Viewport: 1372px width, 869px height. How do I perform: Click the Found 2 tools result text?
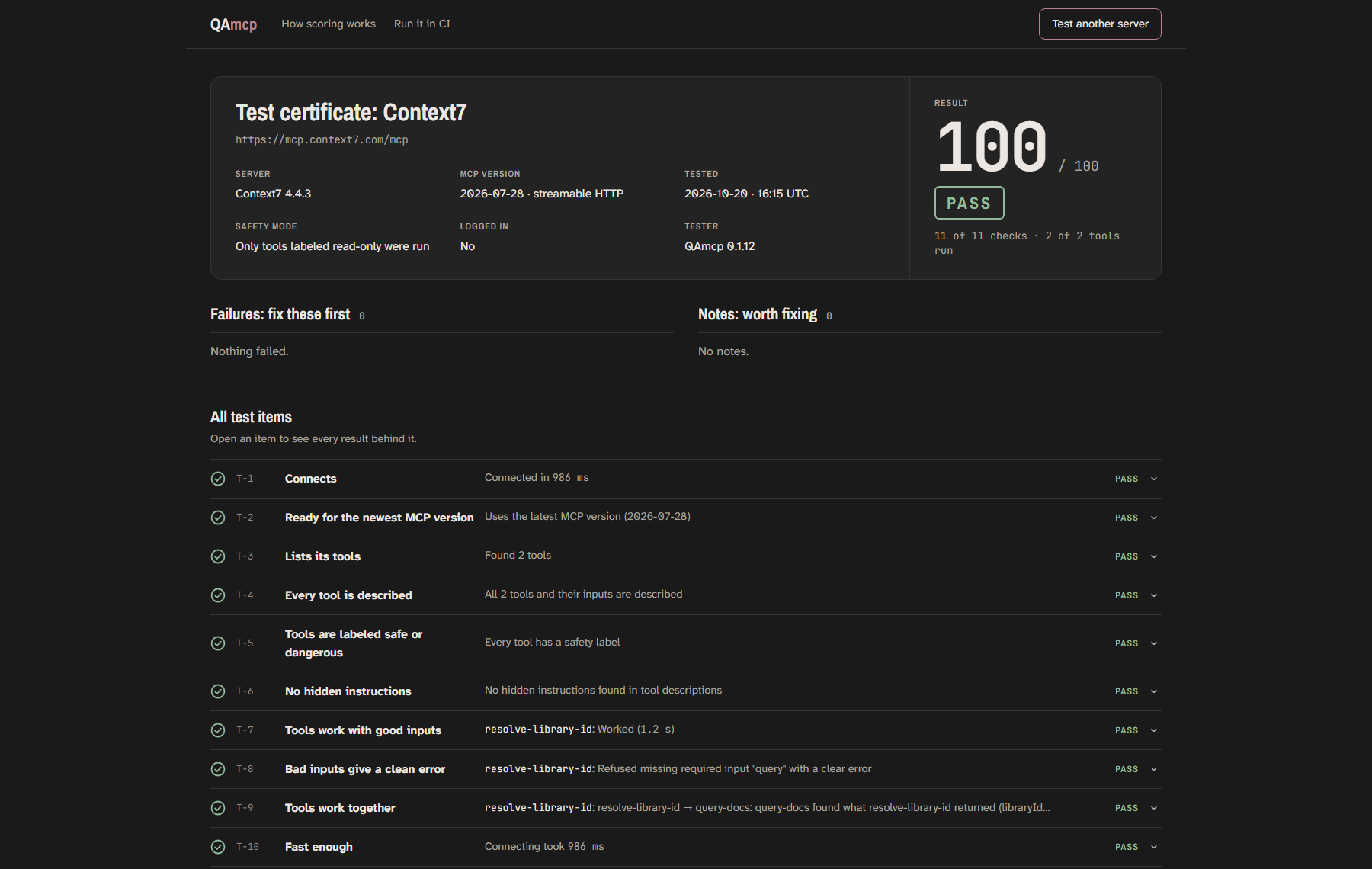[518, 555]
